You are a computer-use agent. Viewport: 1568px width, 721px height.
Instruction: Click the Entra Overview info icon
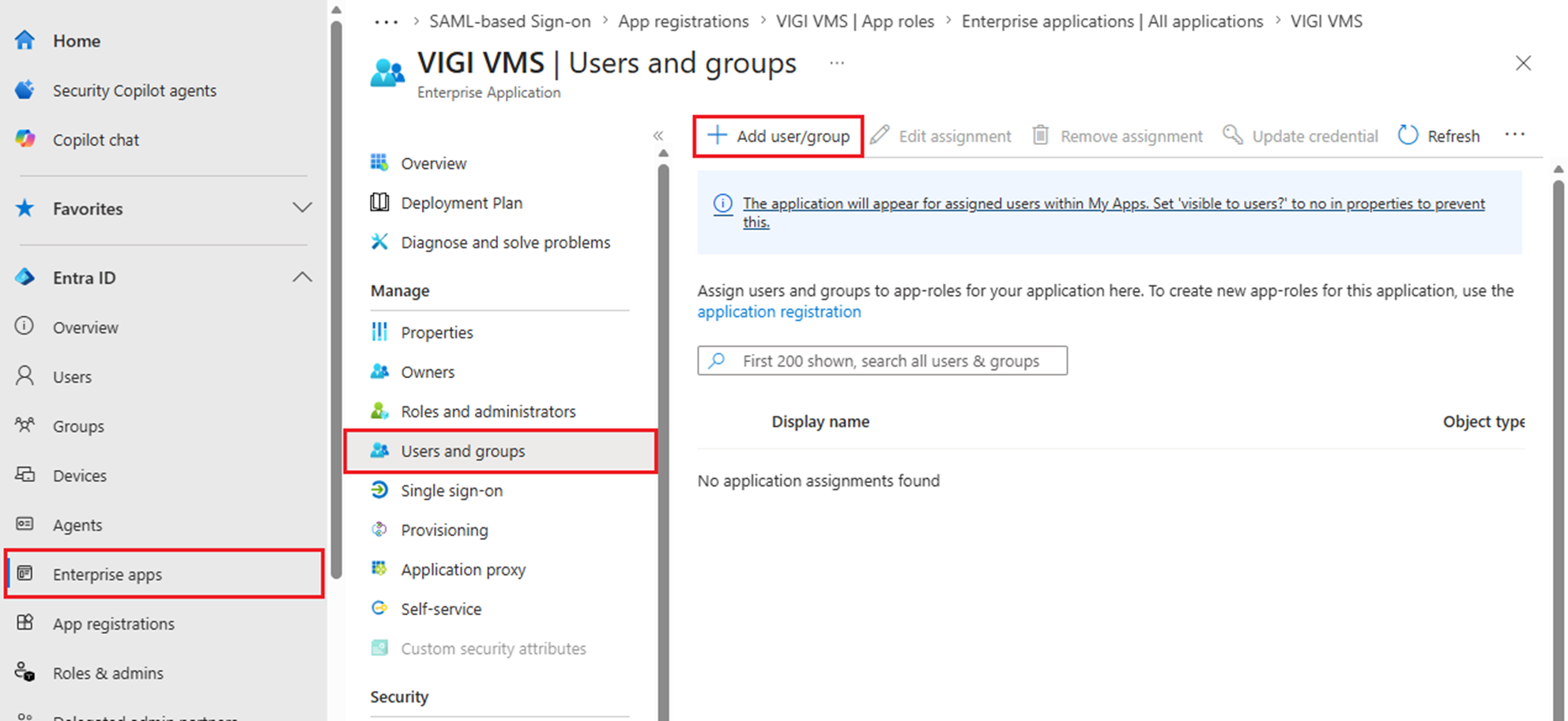[24, 326]
